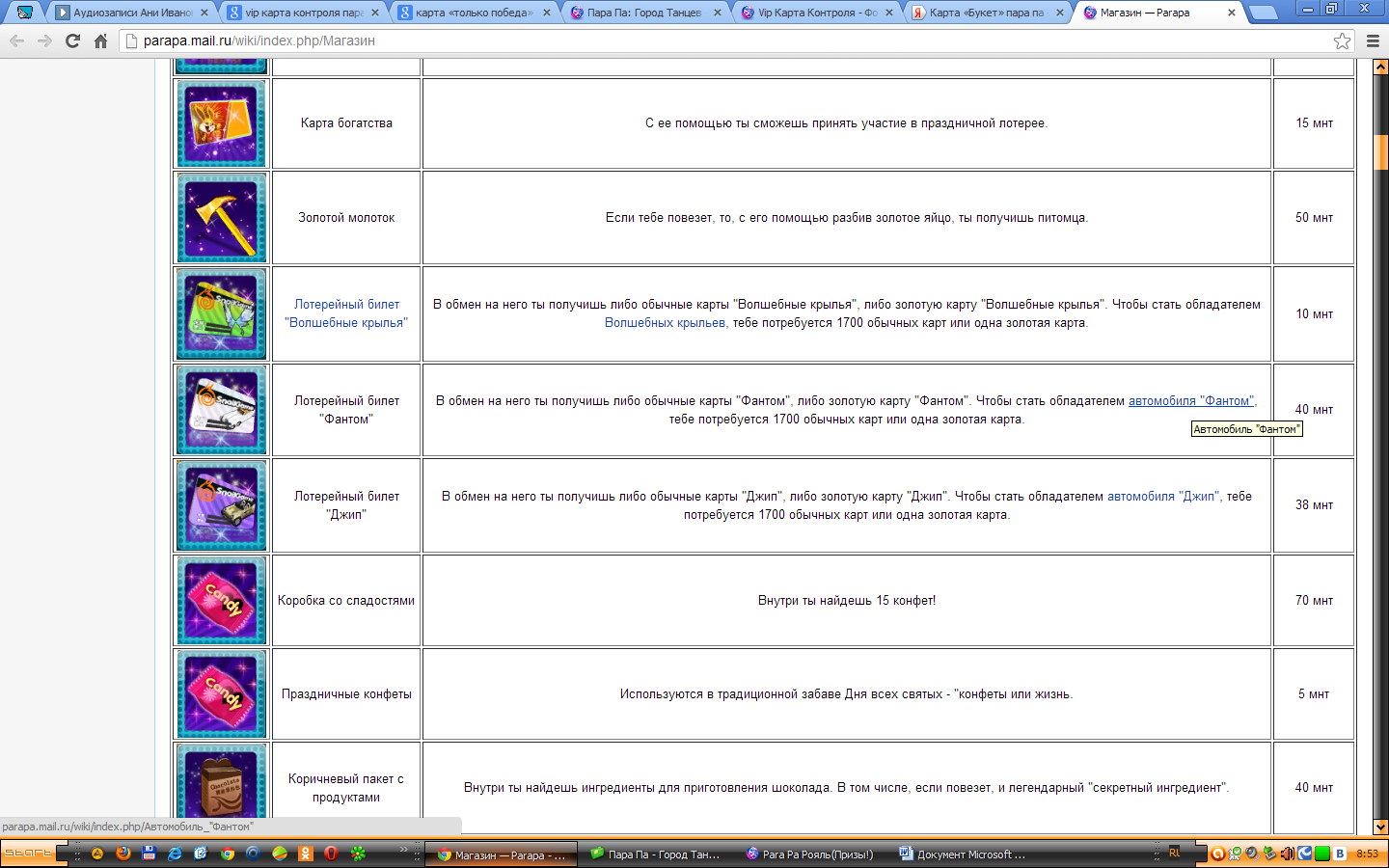This screenshot has width=1389, height=868.
Task: Click the VK tray icon
Action: 1340,854
